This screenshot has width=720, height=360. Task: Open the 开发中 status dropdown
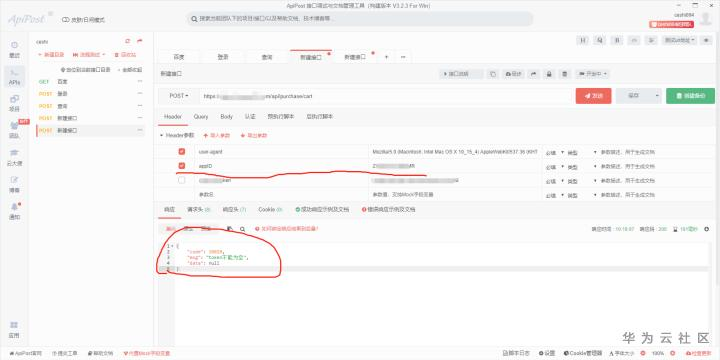[x=593, y=74]
